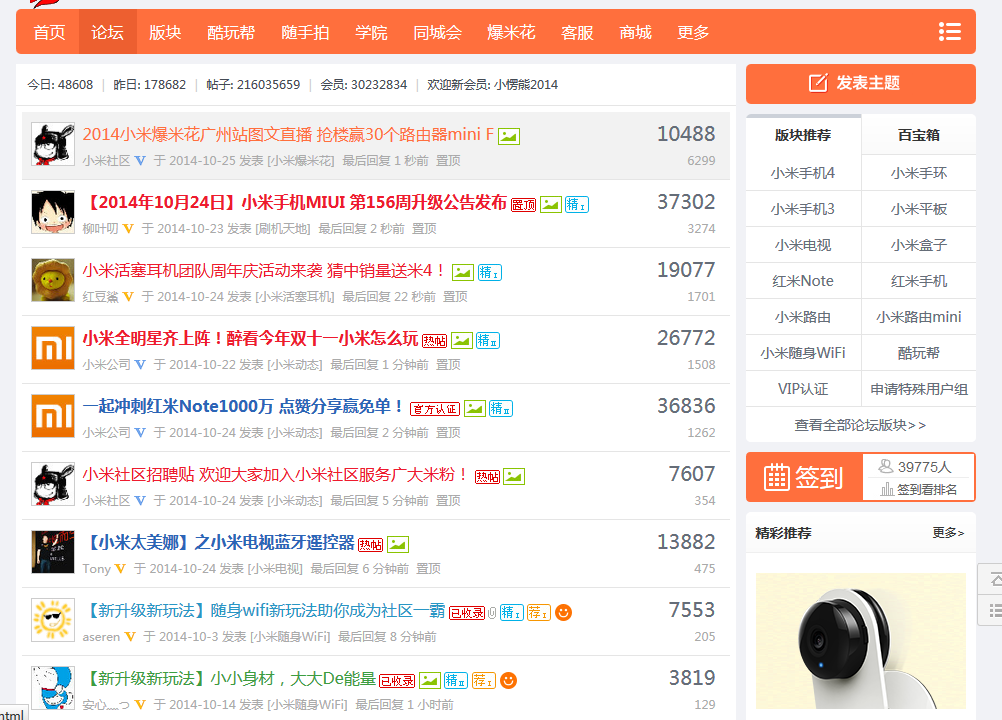Open the 更多 navigation dropdown

point(692,31)
